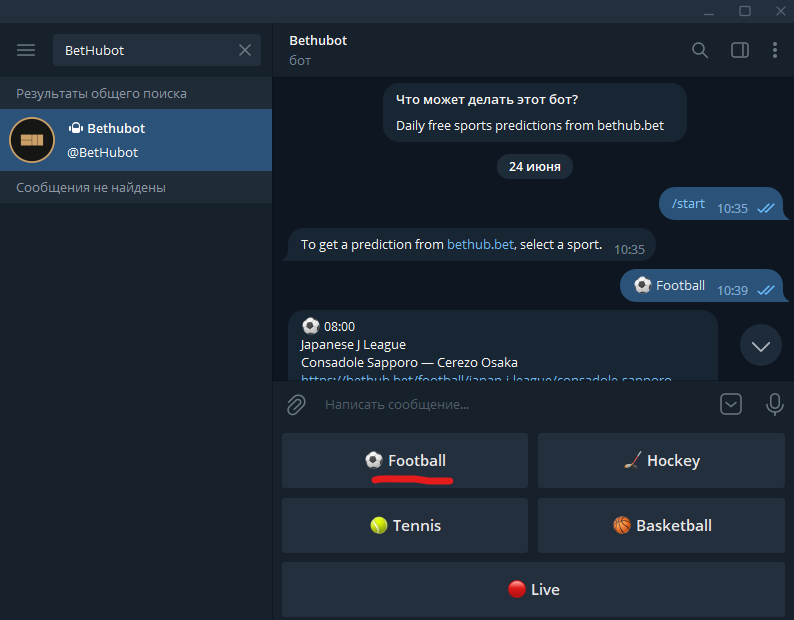Clear the BetHubot search text
The height and width of the screenshot is (620, 794).
pos(245,50)
